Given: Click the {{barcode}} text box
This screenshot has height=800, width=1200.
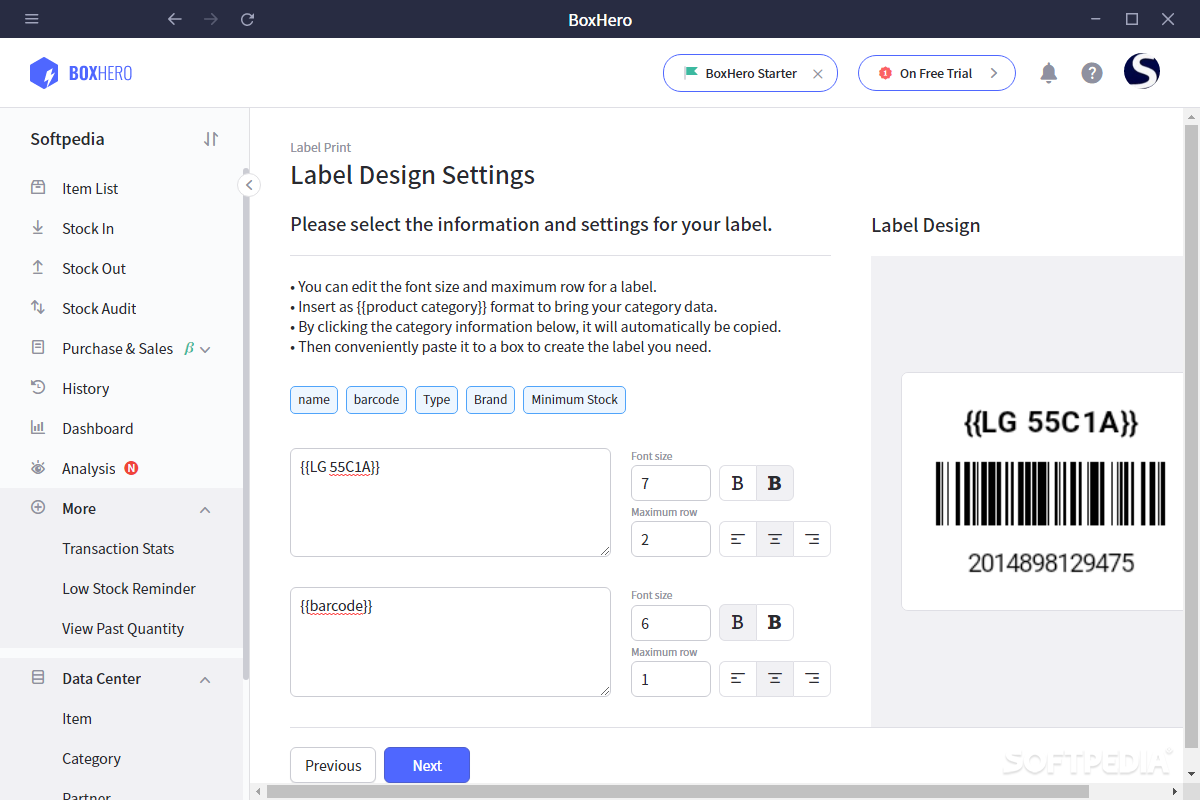Looking at the screenshot, I should (450, 641).
